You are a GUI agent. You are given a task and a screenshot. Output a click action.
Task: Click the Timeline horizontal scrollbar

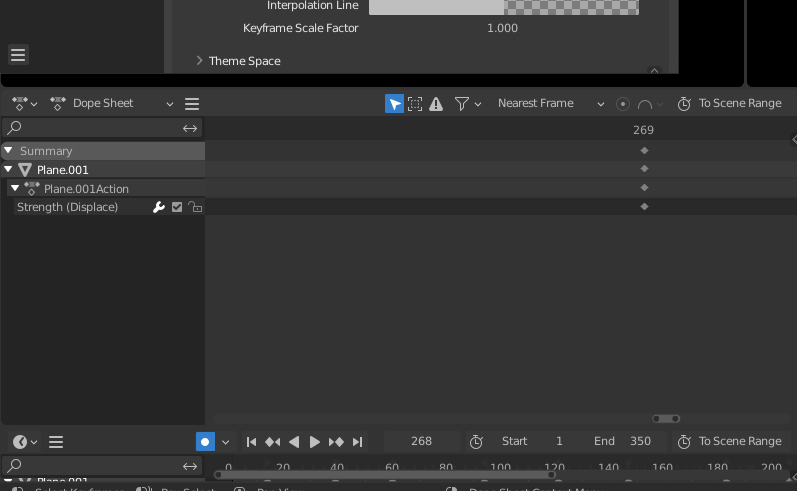click(385, 475)
